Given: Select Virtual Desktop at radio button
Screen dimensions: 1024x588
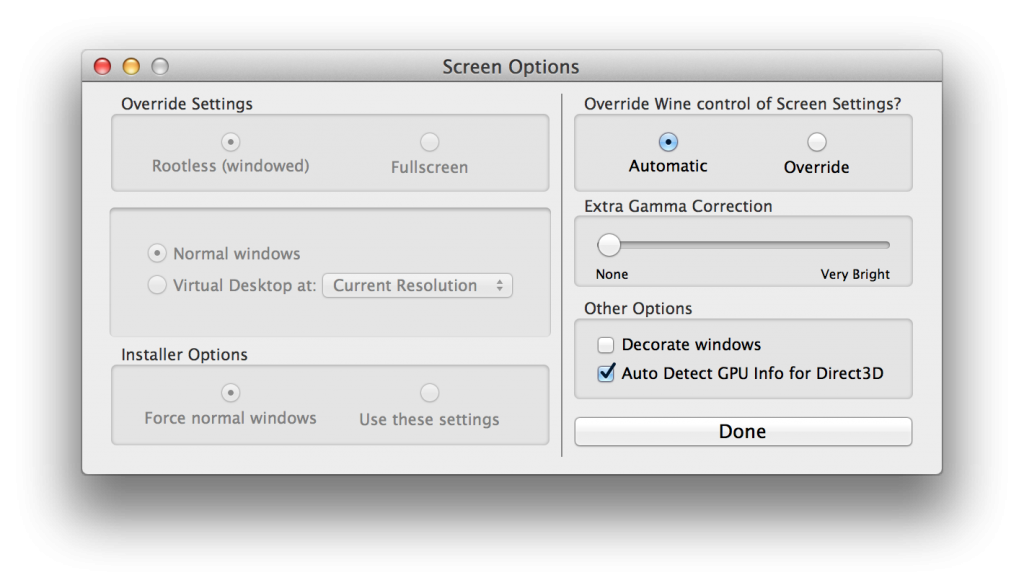Looking at the screenshot, I should click(158, 286).
